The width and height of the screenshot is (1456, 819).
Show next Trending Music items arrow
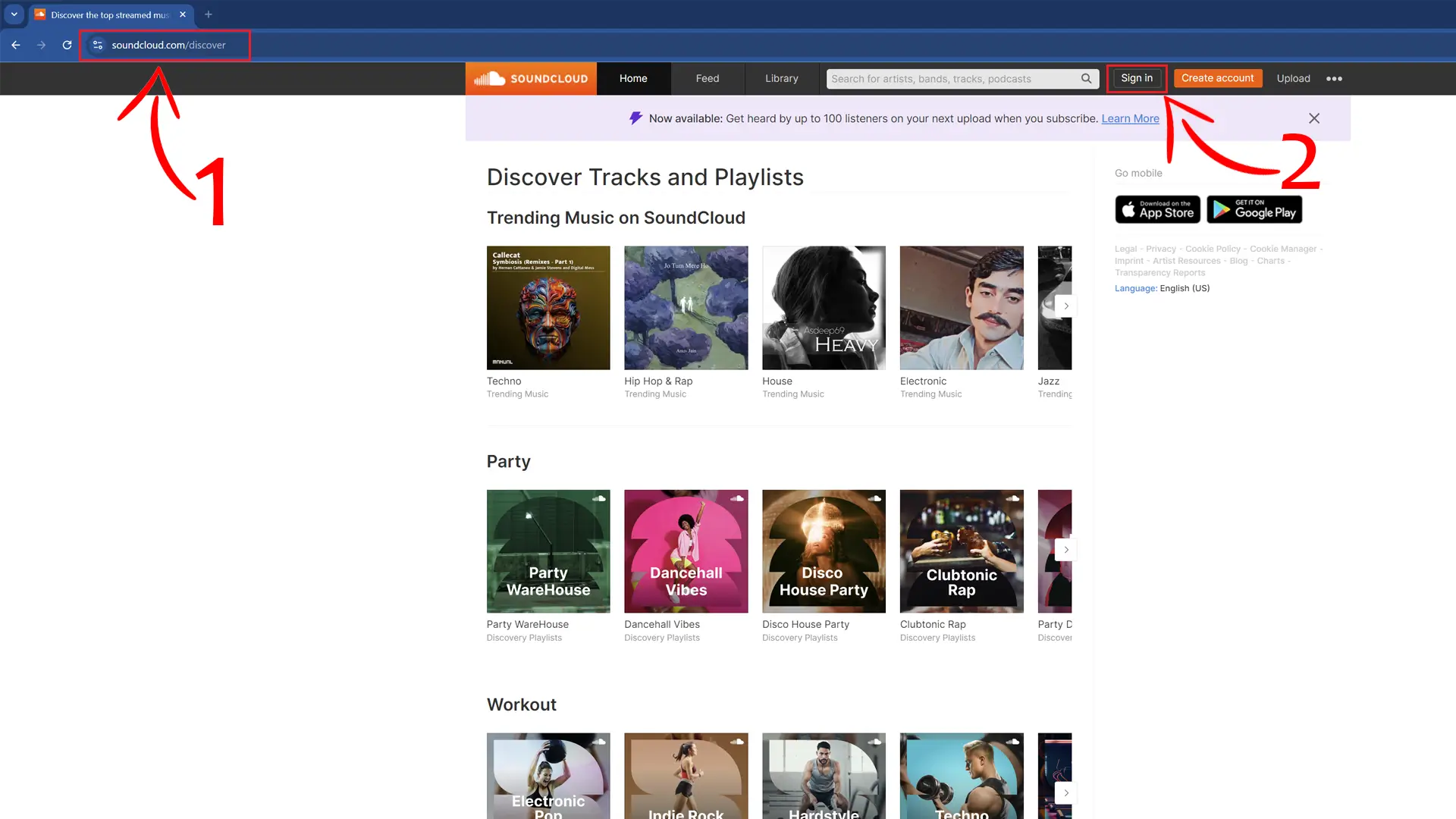pos(1065,306)
